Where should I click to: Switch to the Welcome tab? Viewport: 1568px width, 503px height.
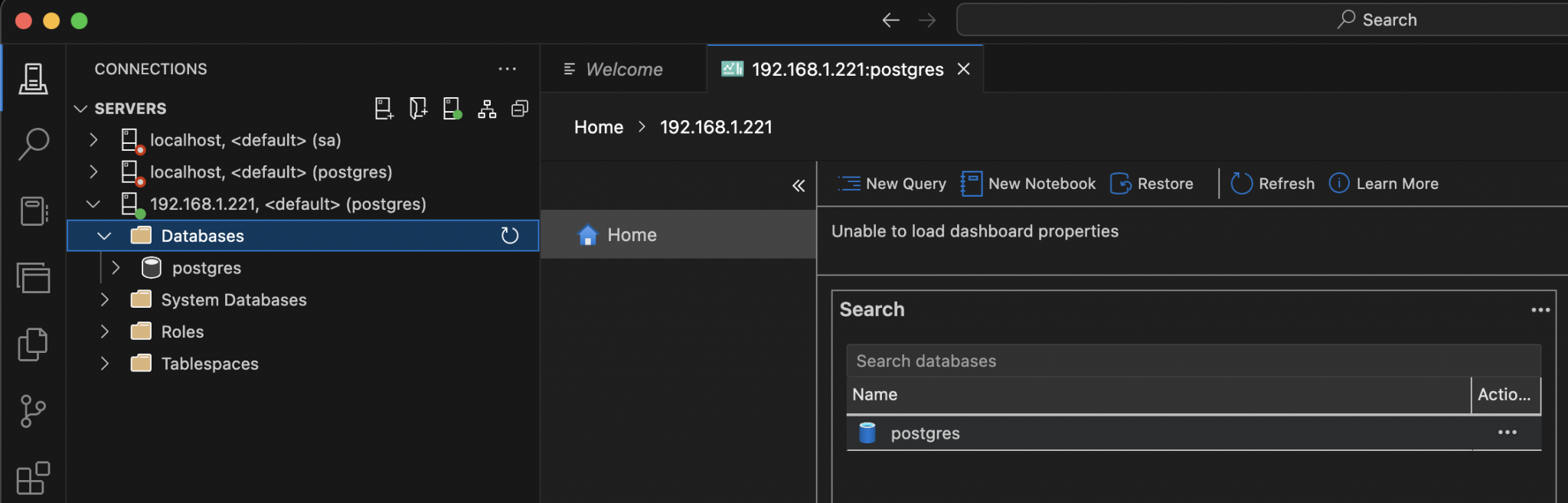coord(623,70)
